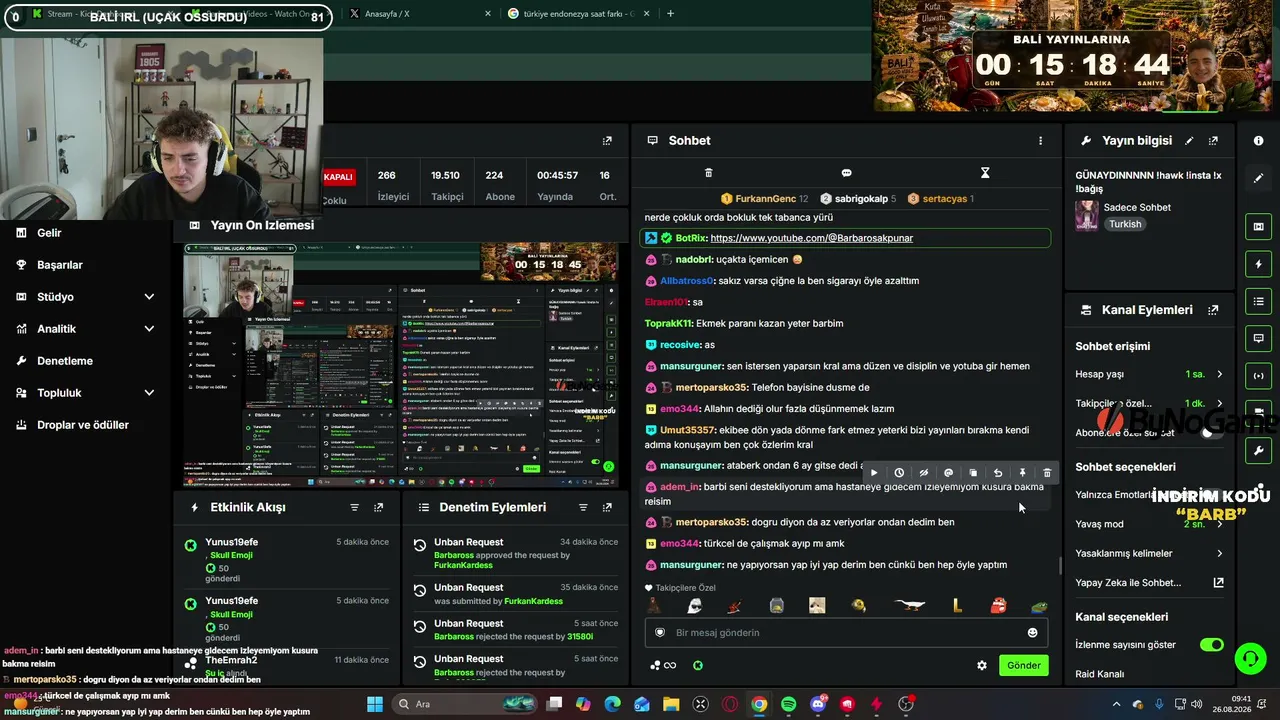Click the Windows Start button
This screenshot has height=720, width=1280.
click(375, 704)
